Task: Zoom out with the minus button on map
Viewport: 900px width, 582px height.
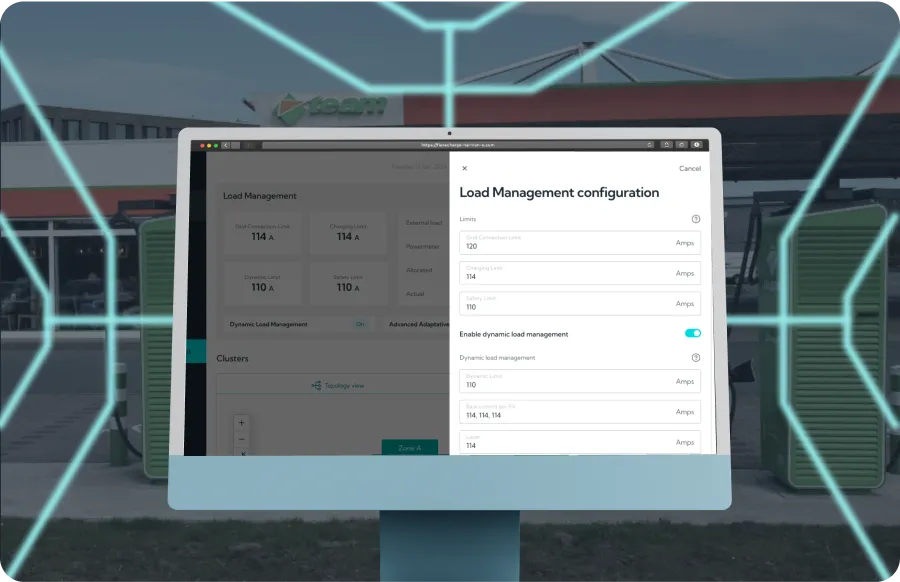Action: [x=242, y=440]
